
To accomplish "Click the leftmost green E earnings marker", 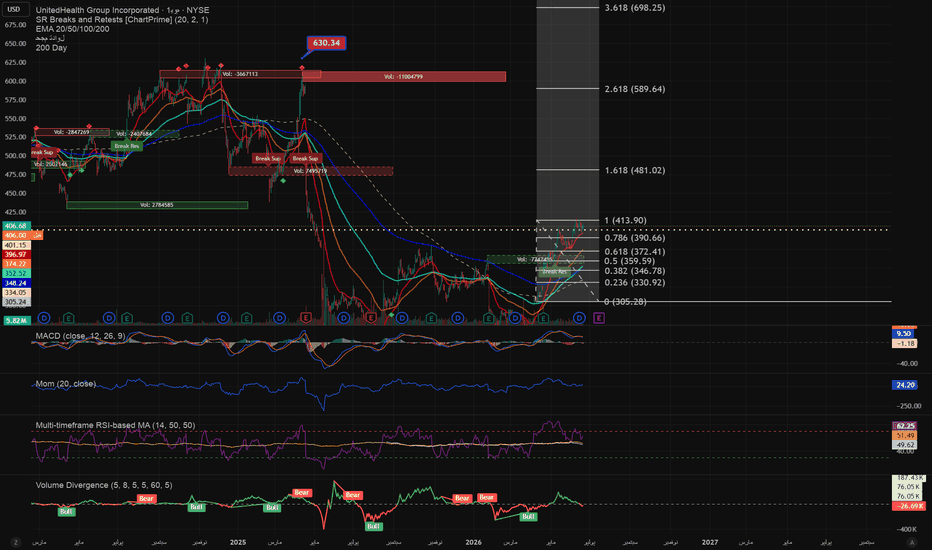I will 68,318.
